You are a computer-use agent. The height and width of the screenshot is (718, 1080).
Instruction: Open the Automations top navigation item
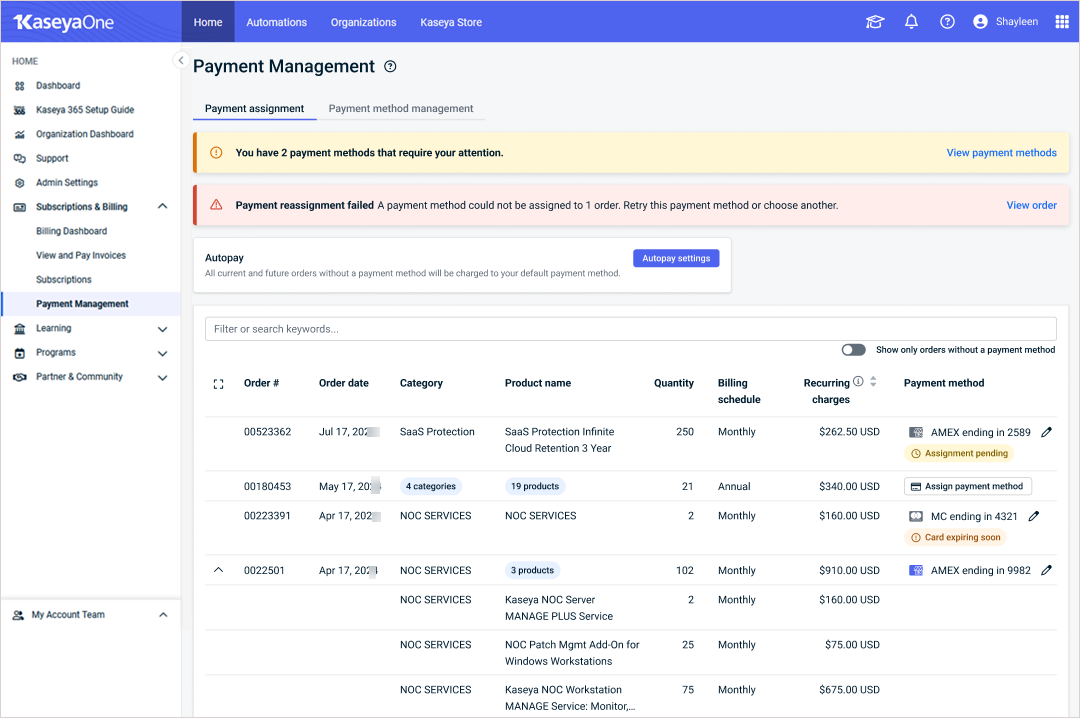coord(276,22)
